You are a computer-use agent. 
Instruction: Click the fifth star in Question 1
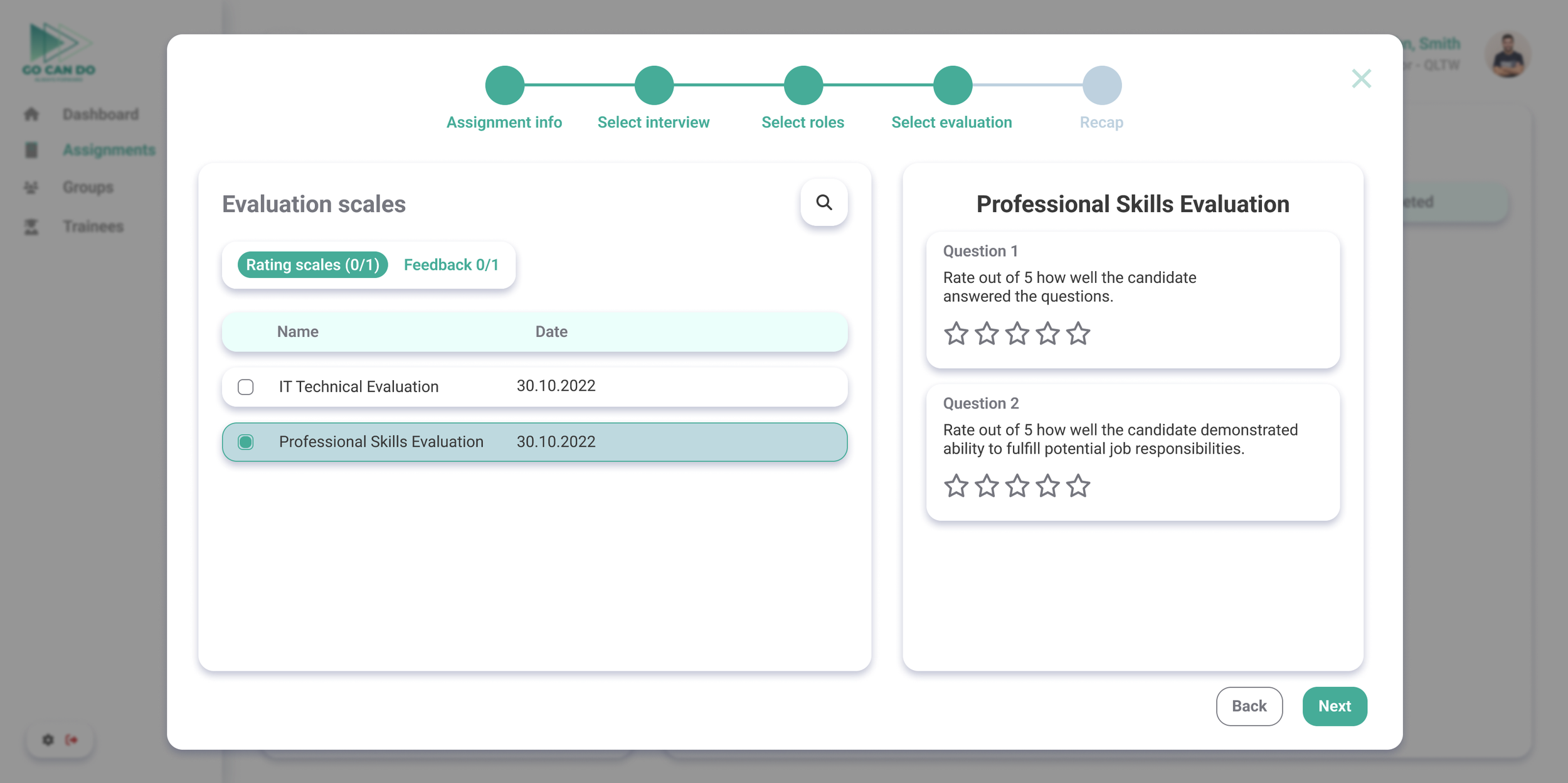click(x=1078, y=334)
